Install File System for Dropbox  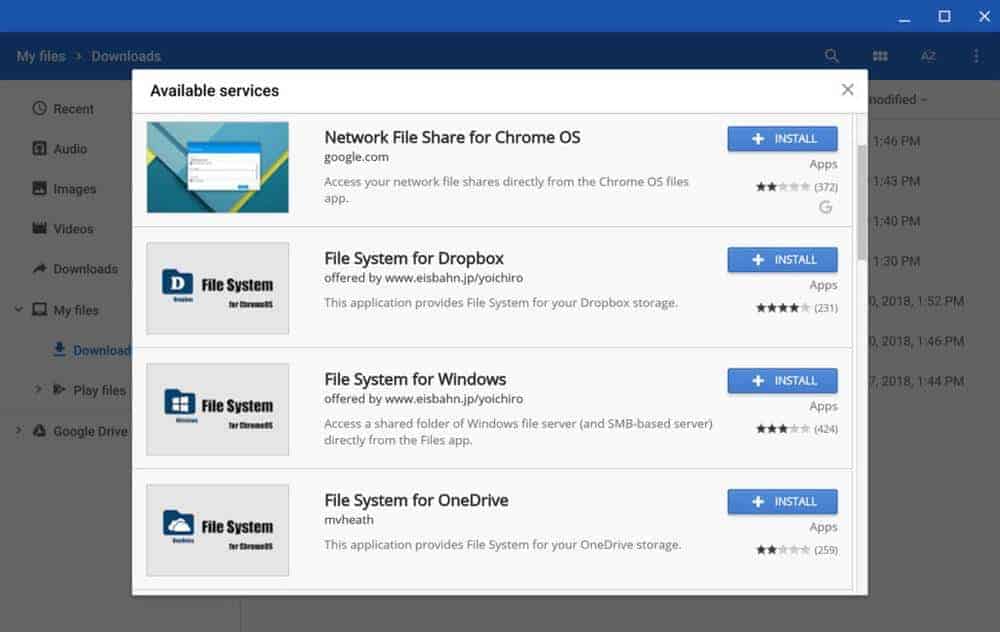[782, 260]
